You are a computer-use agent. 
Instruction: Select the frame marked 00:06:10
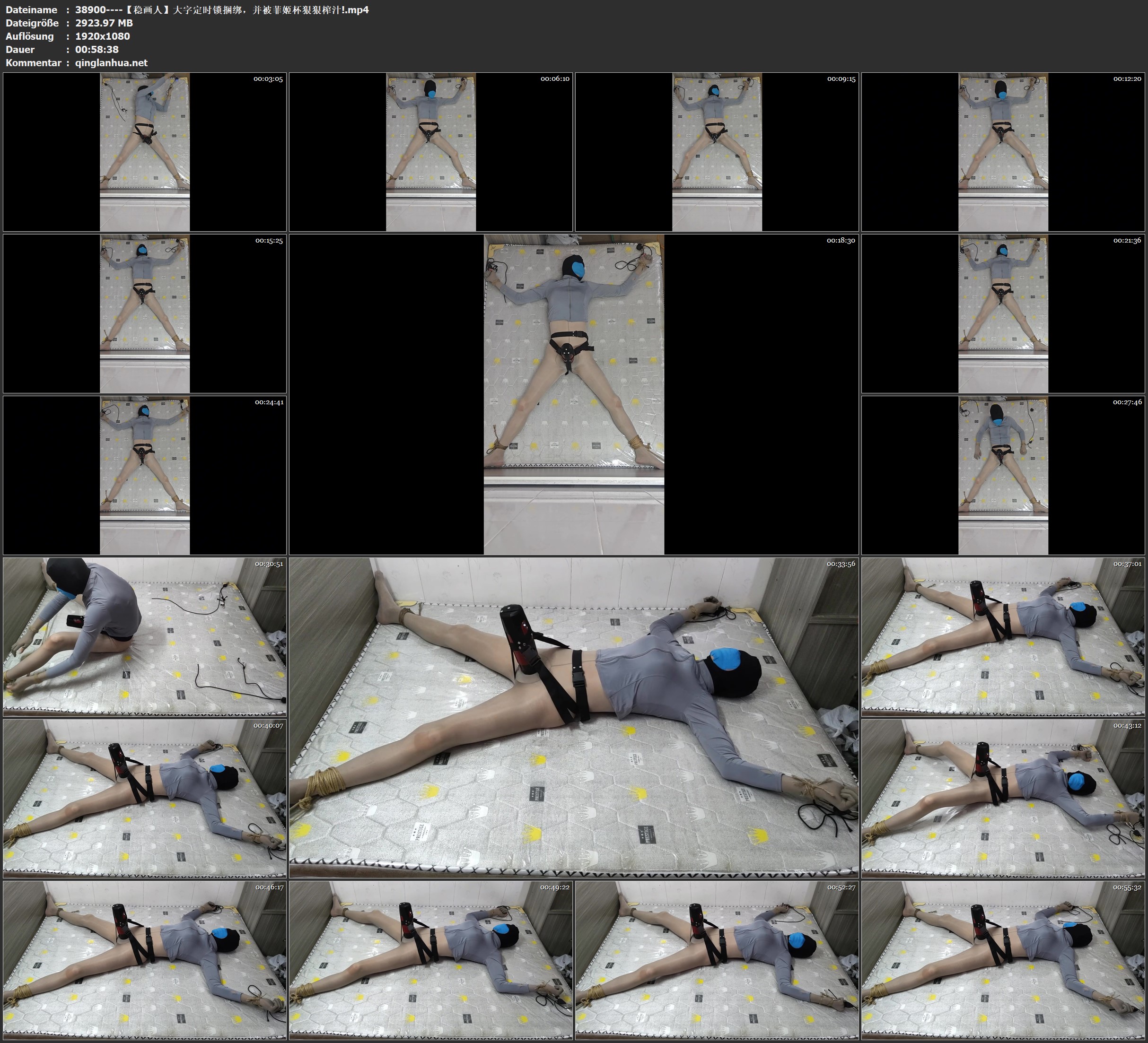point(430,151)
